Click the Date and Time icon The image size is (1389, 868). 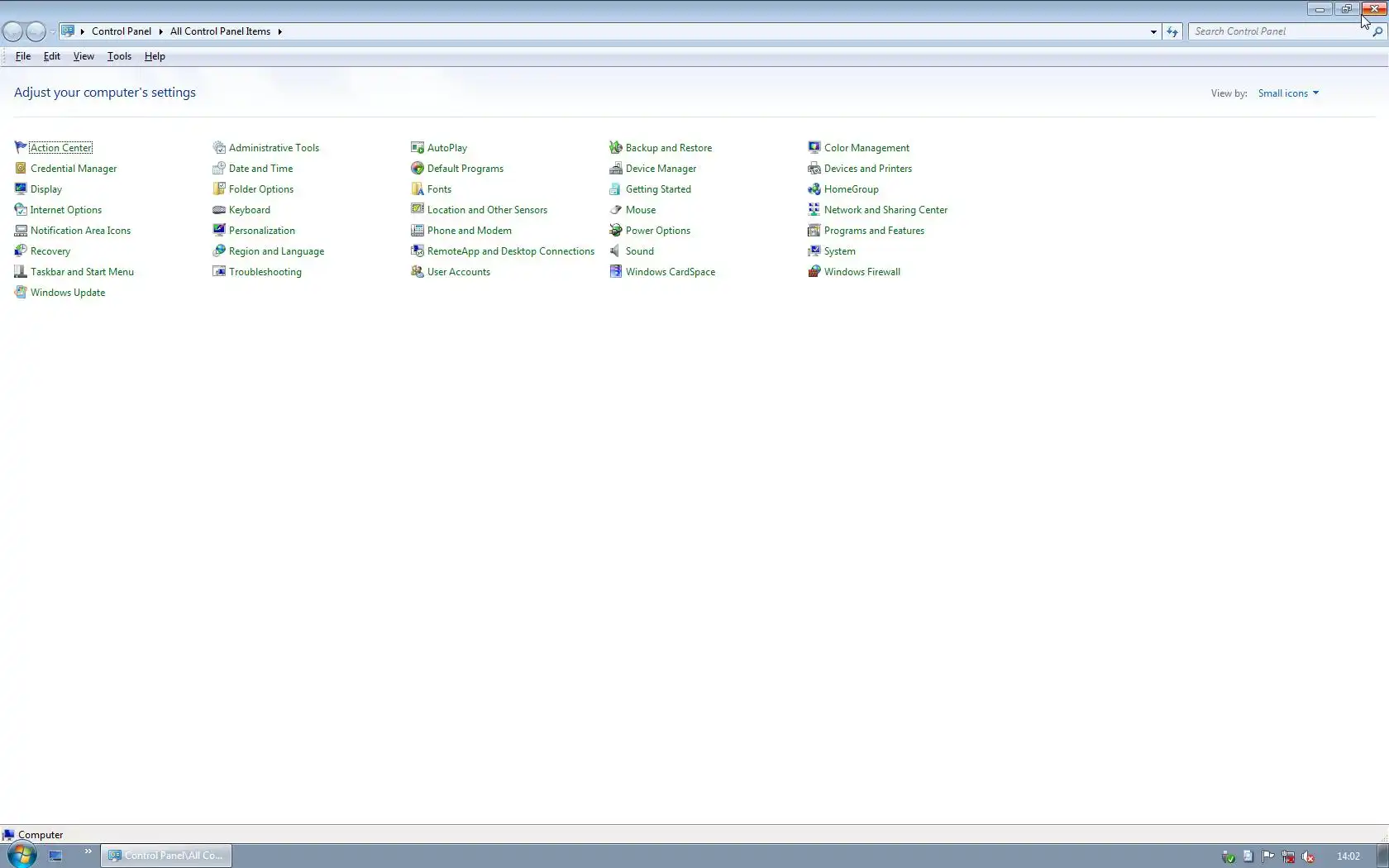[219, 168]
